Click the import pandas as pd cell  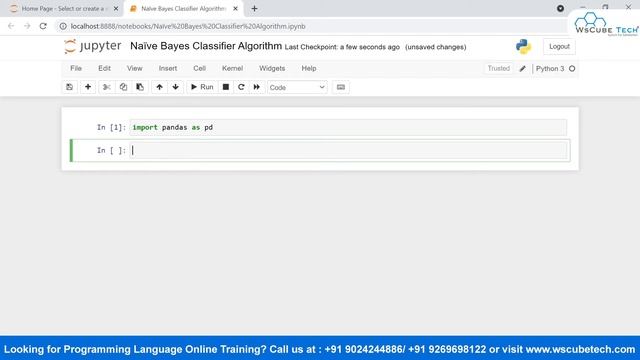coord(348,127)
